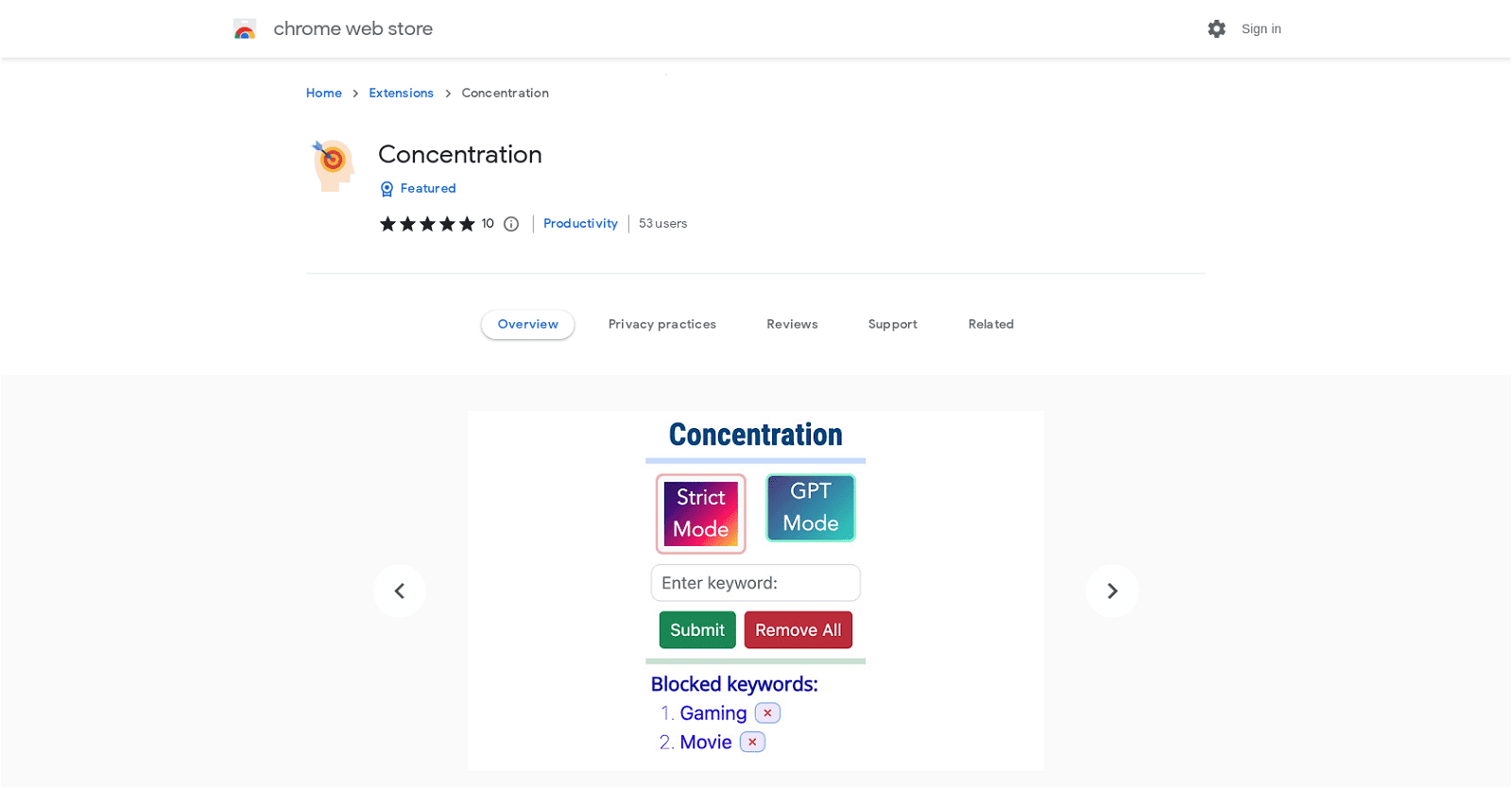The image size is (1512, 788).
Task: Click the chrome web store title text
Action: [352, 29]
